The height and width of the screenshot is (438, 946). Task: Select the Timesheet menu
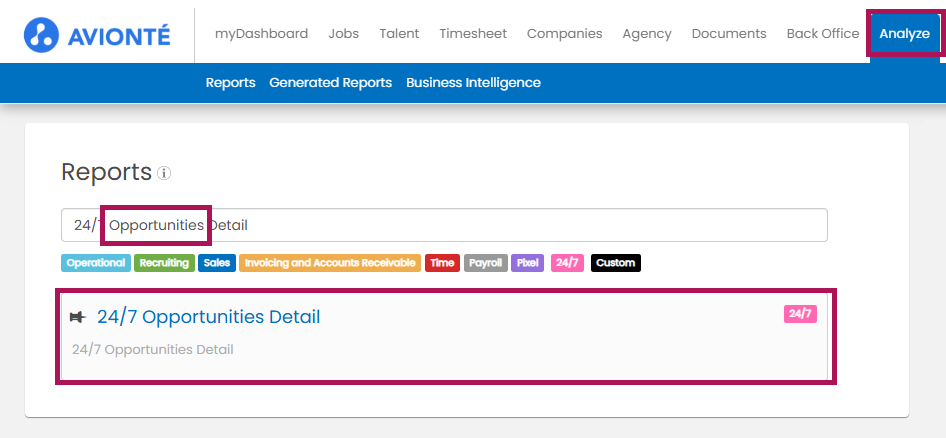473,34
